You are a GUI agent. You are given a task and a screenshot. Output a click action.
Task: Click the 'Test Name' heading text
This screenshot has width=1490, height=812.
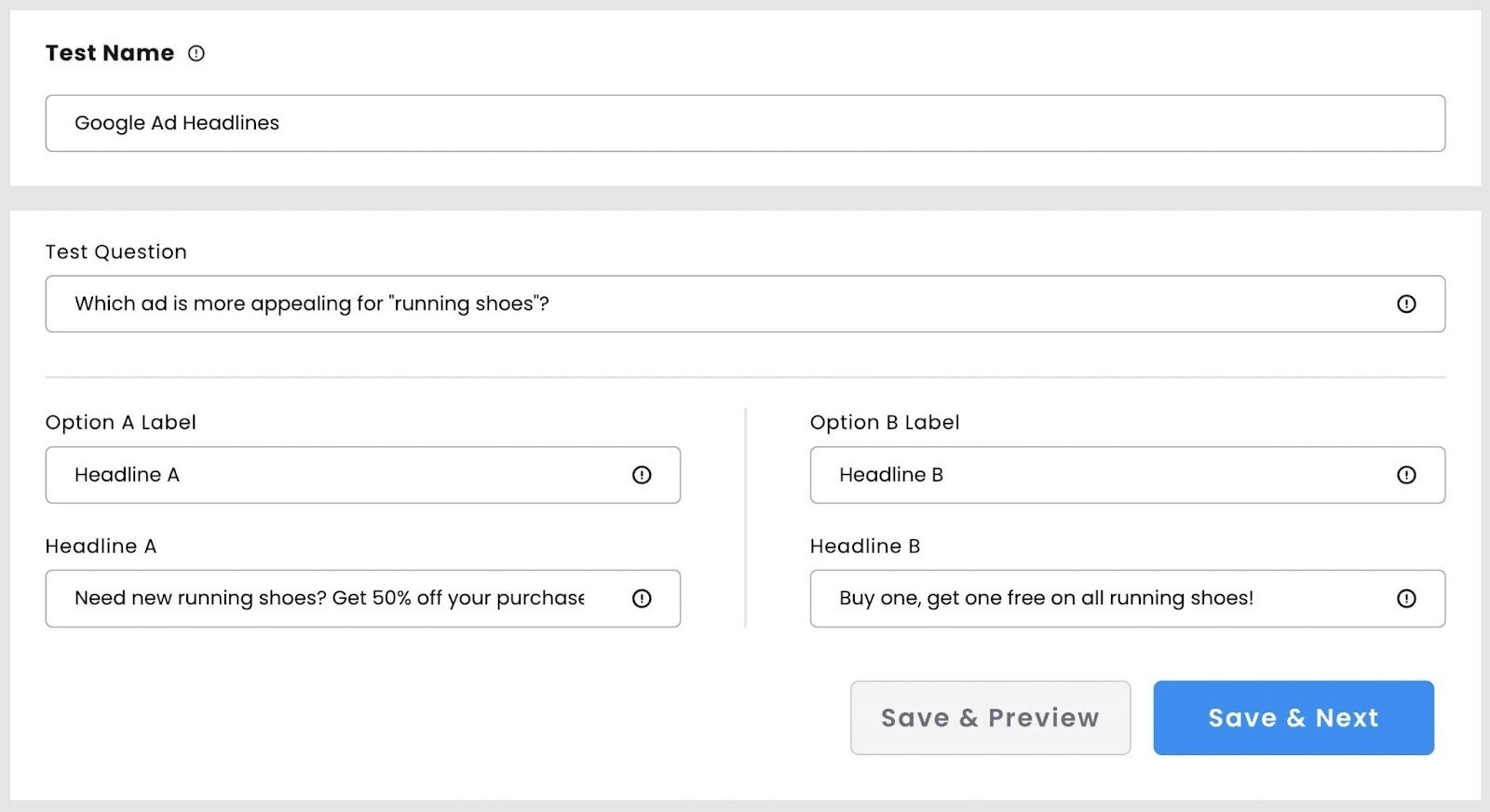110,53
